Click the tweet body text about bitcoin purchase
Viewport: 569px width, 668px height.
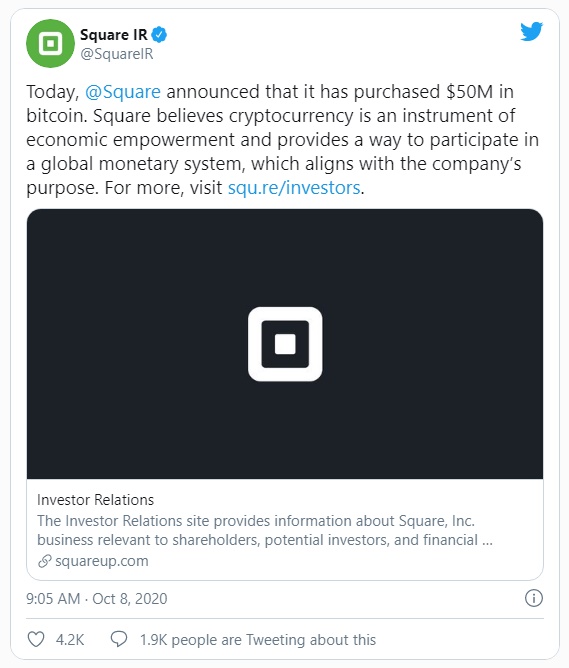pyautogui.click(x=283, y=140)
